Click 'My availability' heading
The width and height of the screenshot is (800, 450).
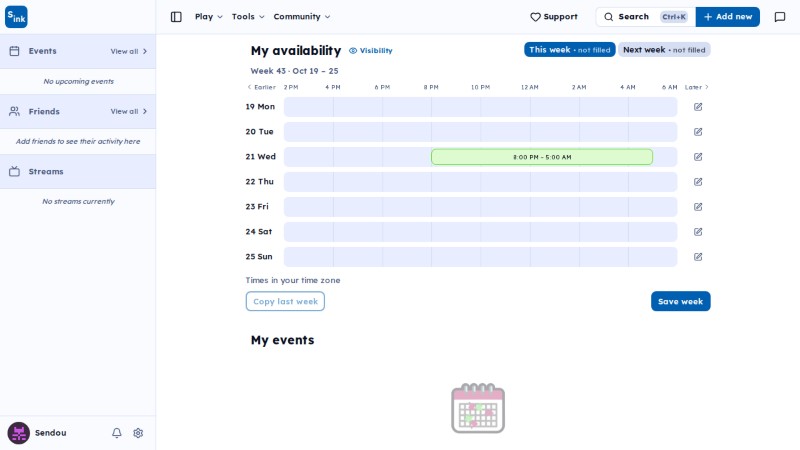pos(296,51)
